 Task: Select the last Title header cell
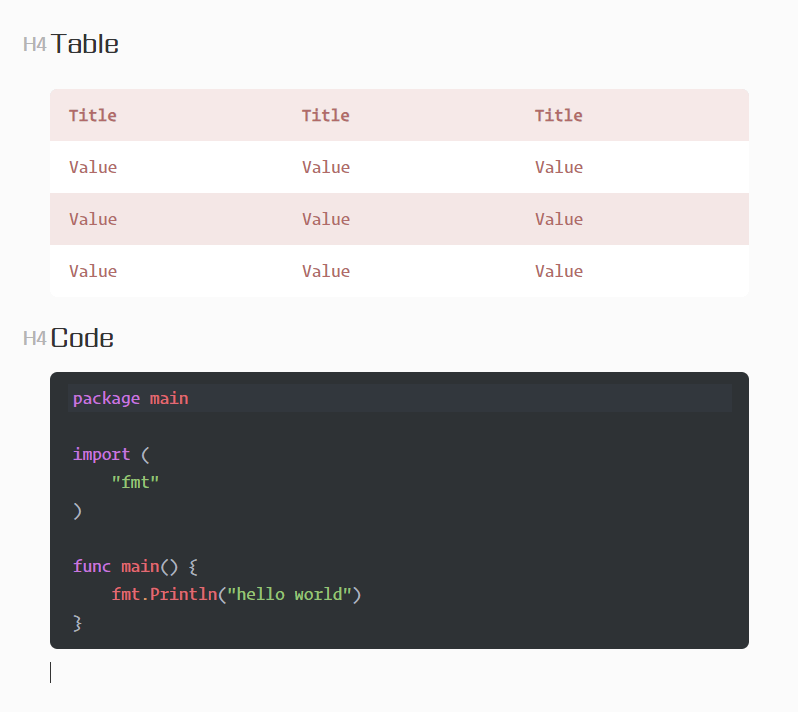pyautogui.click(x=632, y=116)
